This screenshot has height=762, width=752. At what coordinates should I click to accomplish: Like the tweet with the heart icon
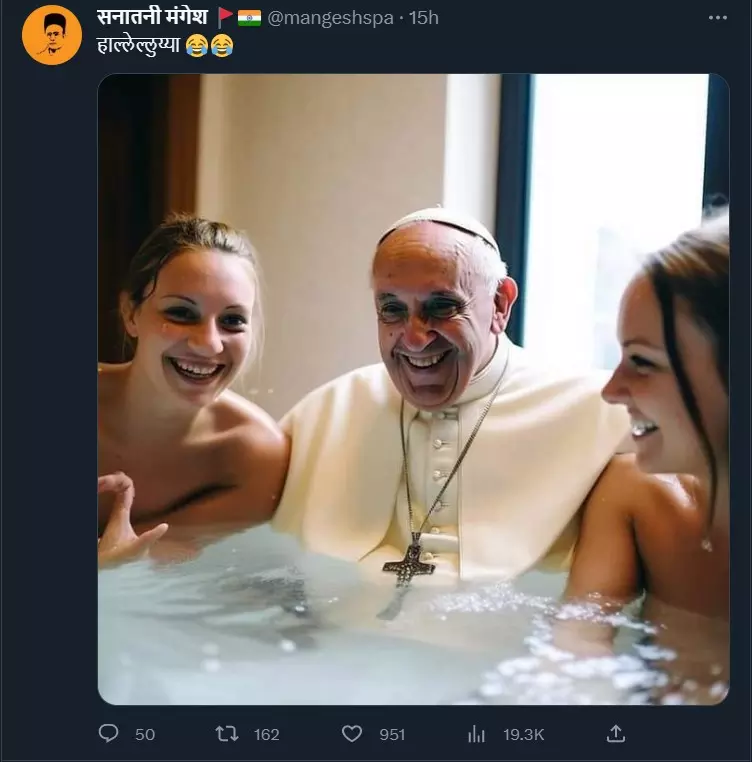point(352,734)
